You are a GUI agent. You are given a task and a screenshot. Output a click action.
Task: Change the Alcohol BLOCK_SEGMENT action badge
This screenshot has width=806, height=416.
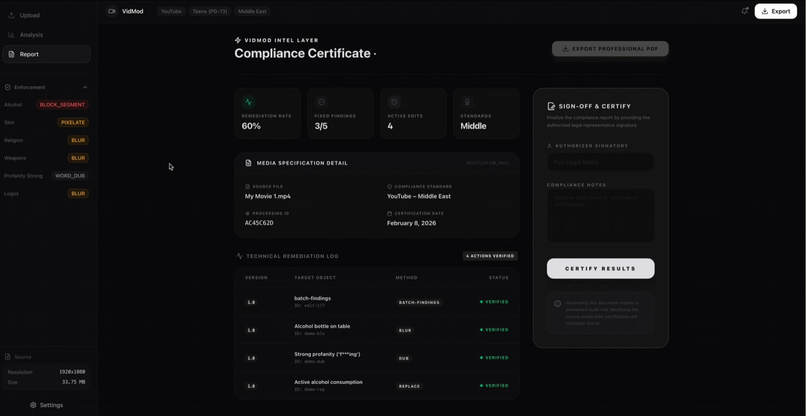[62, 105]
